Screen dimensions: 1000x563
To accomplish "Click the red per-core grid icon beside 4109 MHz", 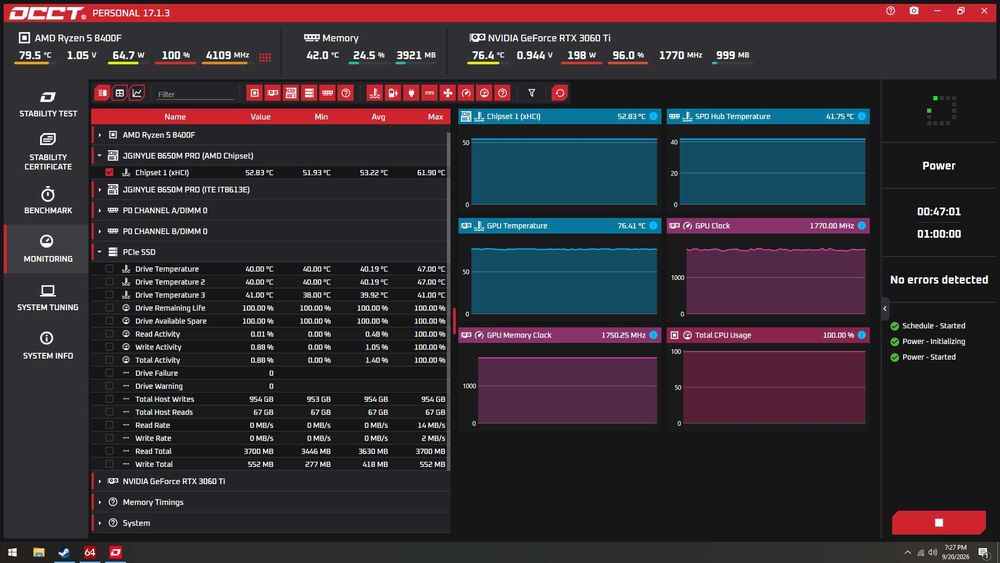I will coord(265,57).
